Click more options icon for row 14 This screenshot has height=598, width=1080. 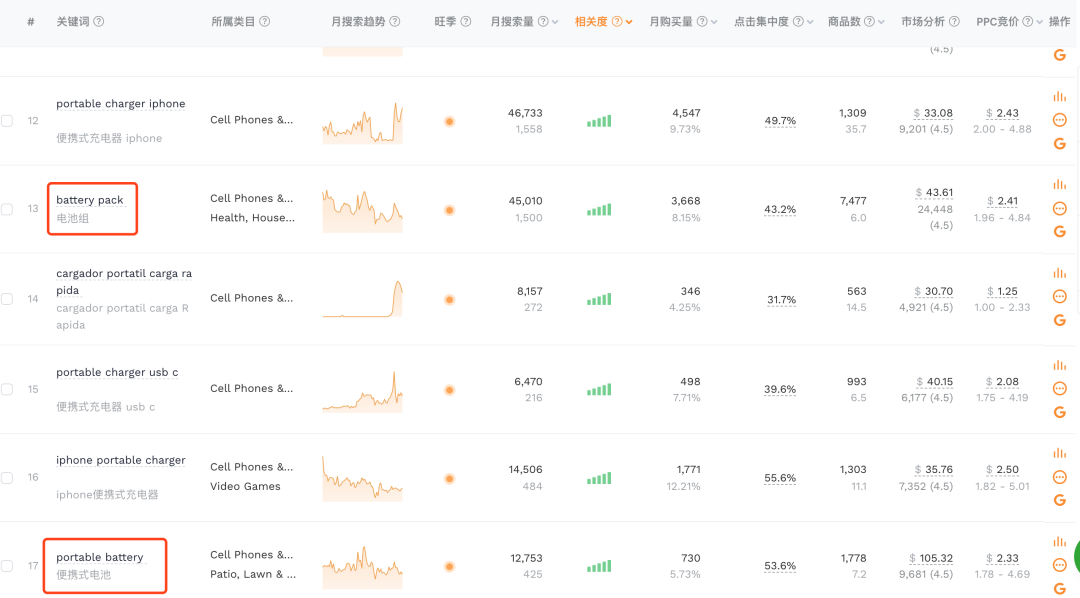(x=1059, y=297)
